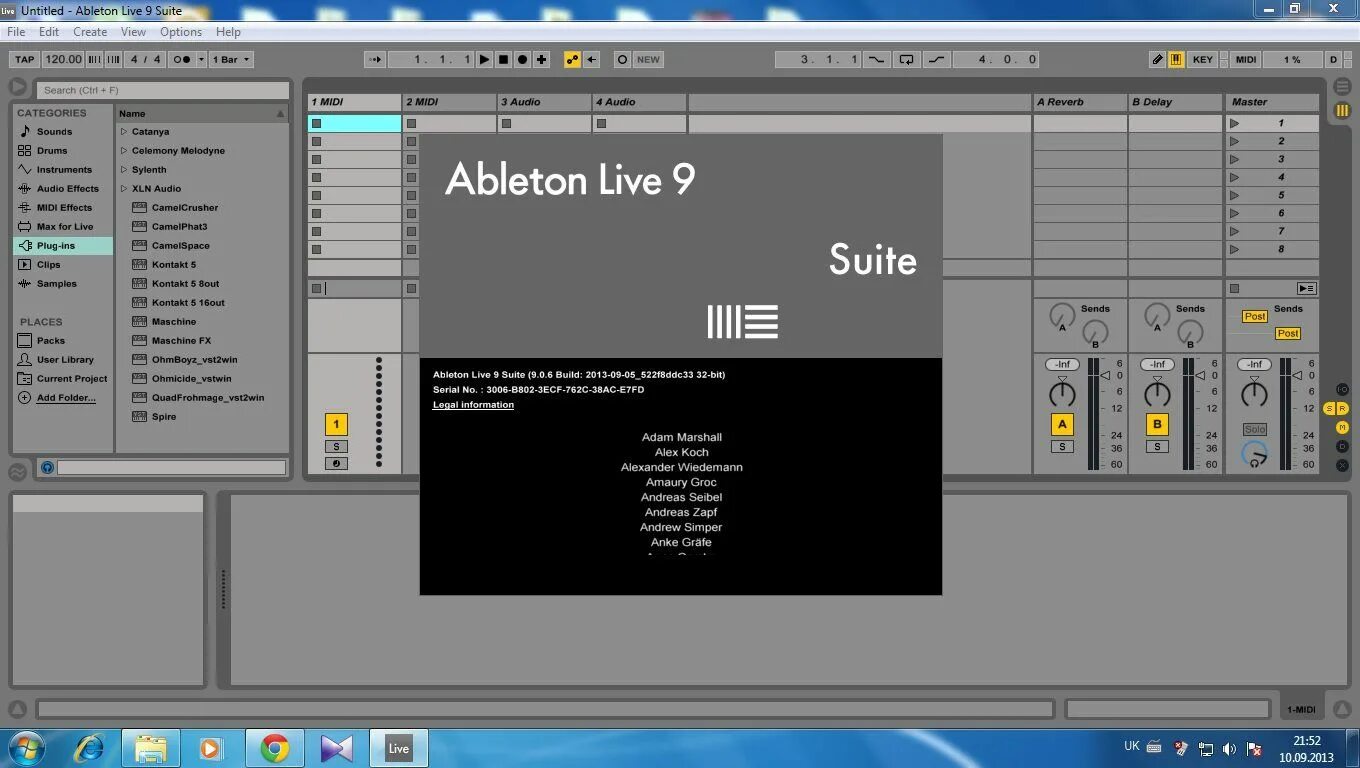Screen dimensions: 1360x768
Task: Click the Re-Enable Automation arrow button
Action: click(592, 59)
